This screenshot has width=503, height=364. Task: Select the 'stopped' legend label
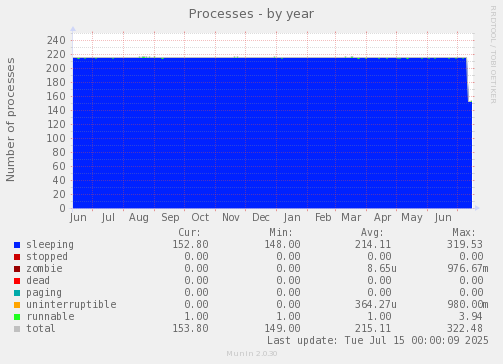(x=47, y=257)
